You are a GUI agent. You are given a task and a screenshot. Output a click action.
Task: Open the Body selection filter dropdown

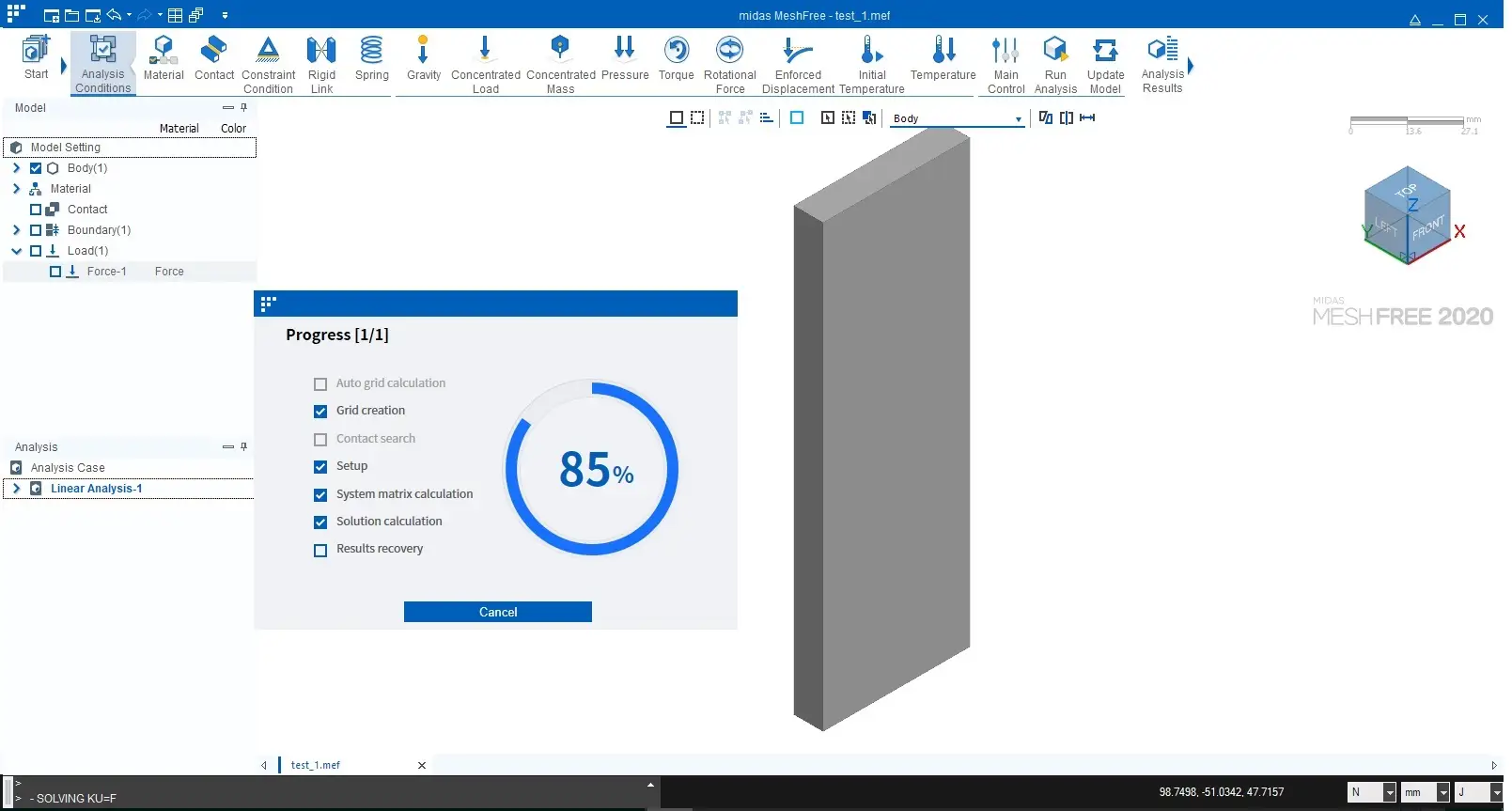957,118
